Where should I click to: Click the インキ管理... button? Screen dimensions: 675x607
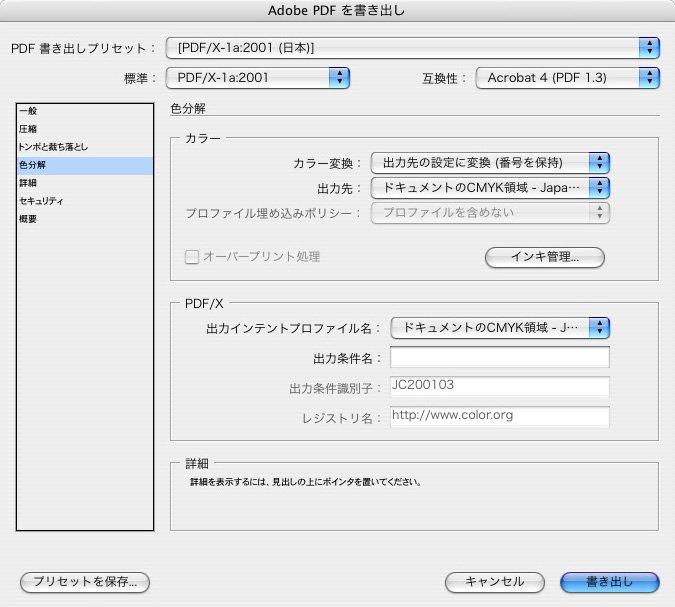[x=545, y=257]
